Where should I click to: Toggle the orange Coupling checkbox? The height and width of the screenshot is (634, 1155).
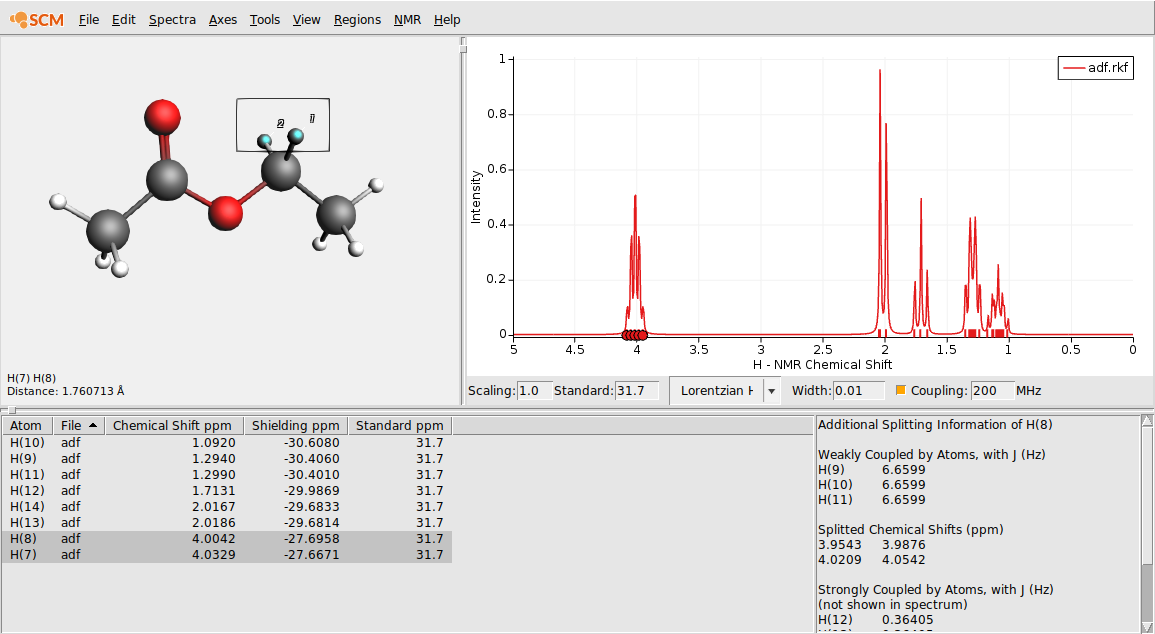pos(900,390)
